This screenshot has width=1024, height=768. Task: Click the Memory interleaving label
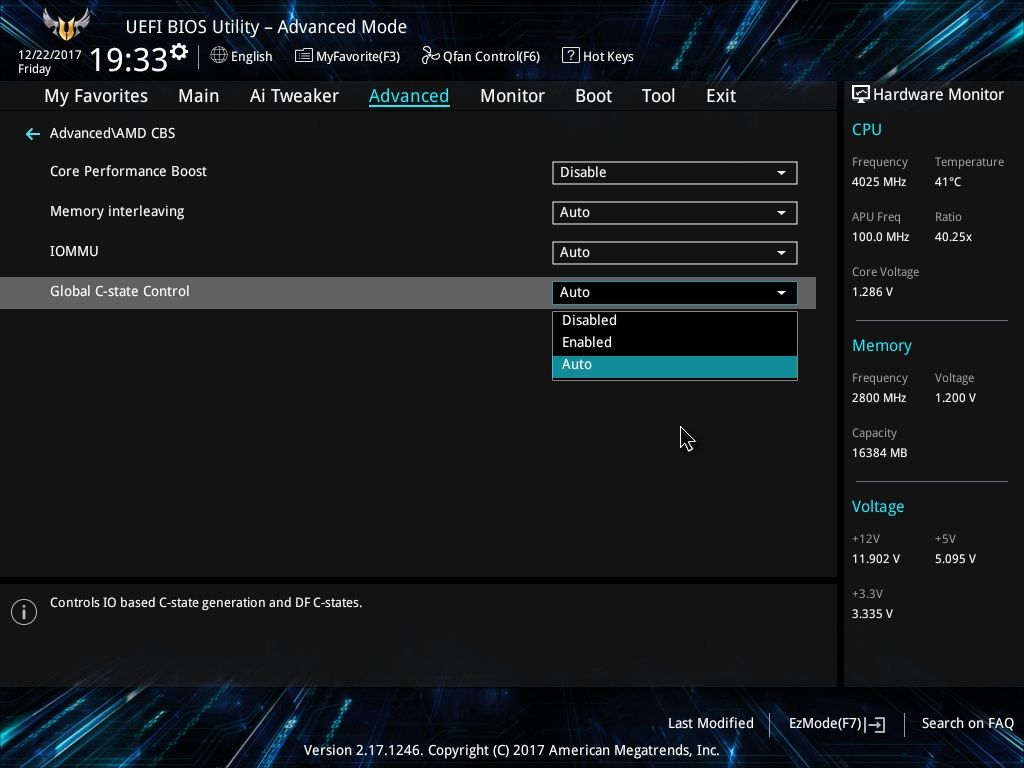117,212
